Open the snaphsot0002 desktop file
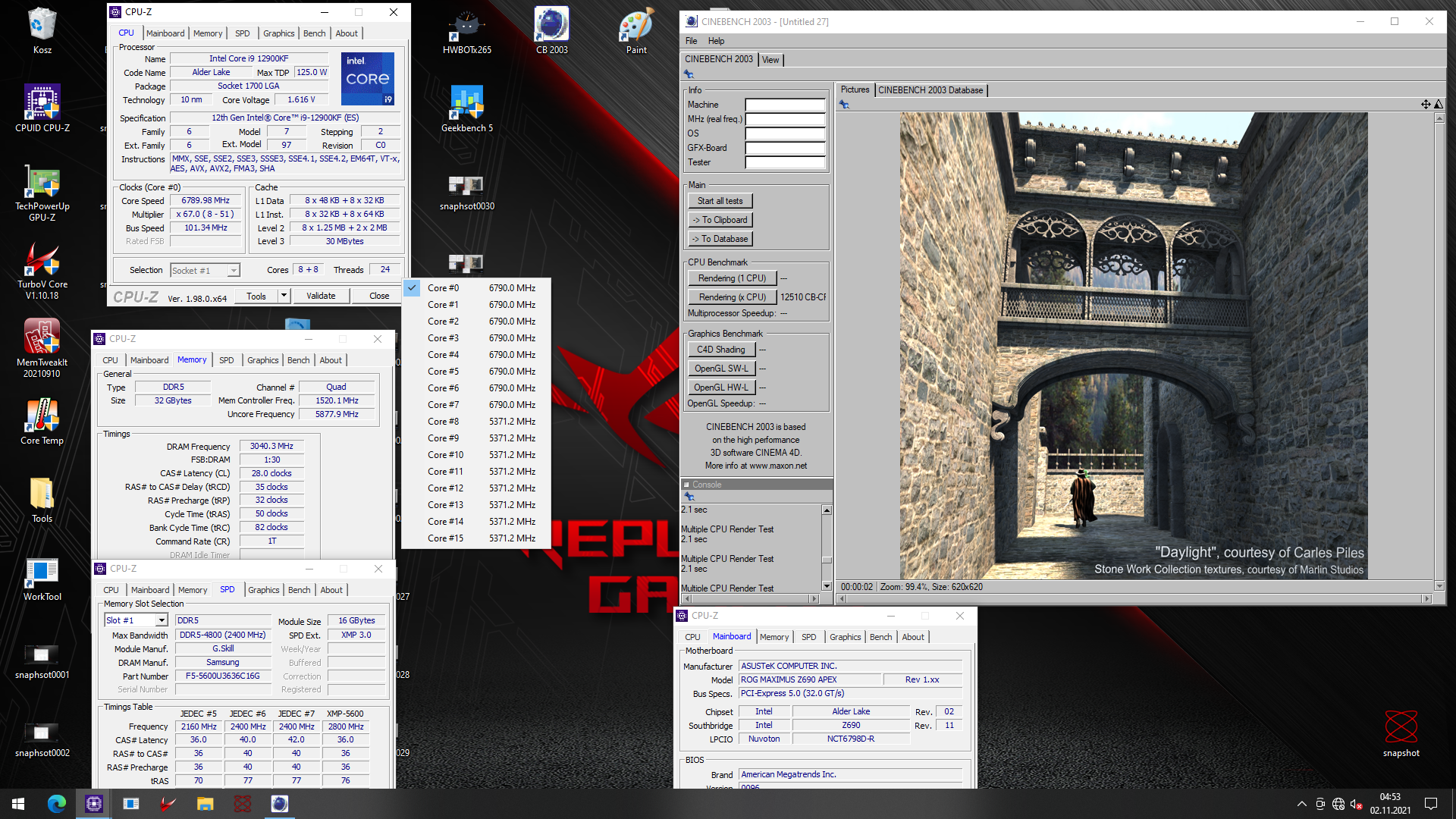The image size is (1456, 819). pos(42,738)
